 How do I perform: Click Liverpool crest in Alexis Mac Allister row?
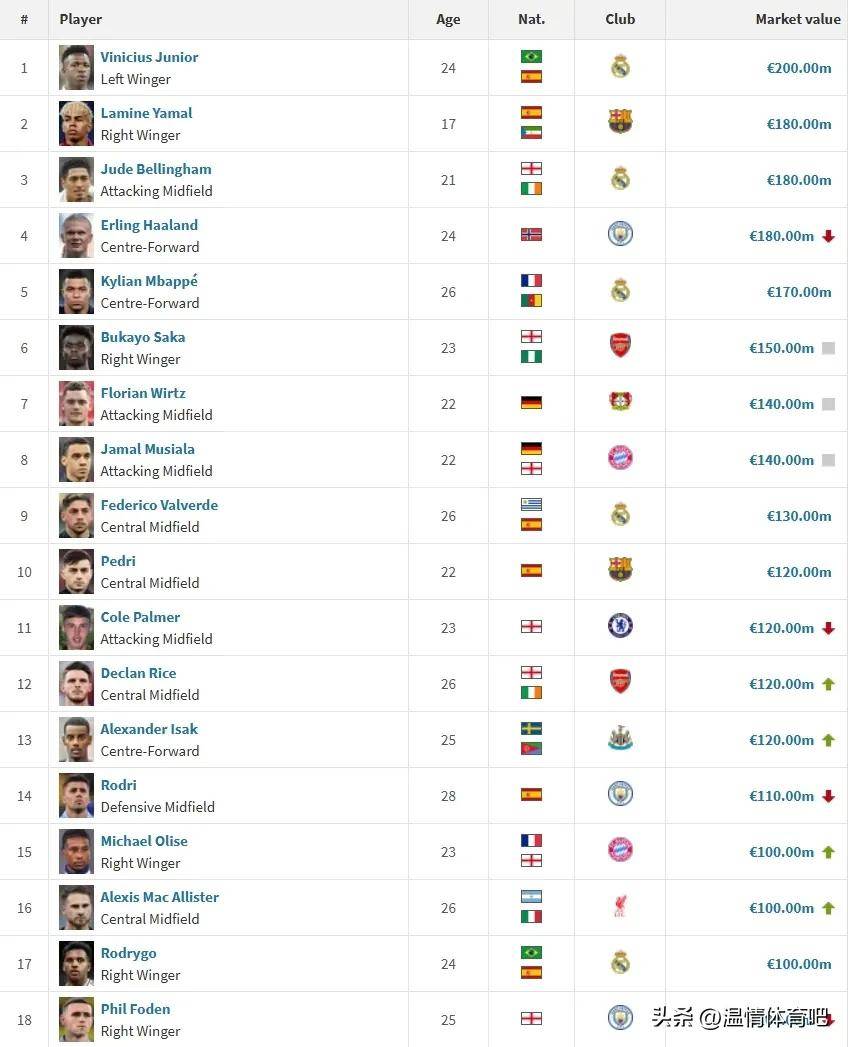(x=620, y=906)
